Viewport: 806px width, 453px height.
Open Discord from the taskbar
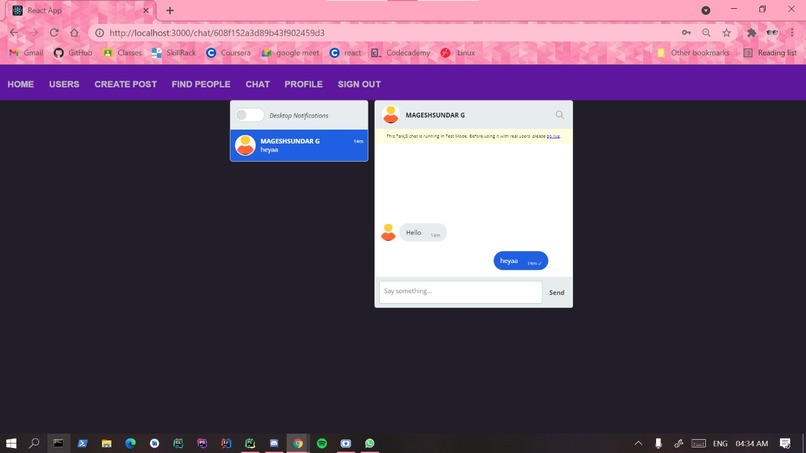point(274,443)
